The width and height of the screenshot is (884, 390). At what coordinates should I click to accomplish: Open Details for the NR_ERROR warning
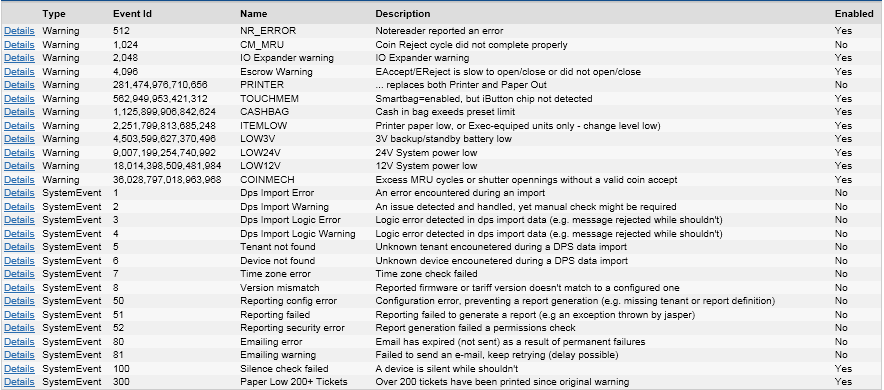click(x=19, y=31)
